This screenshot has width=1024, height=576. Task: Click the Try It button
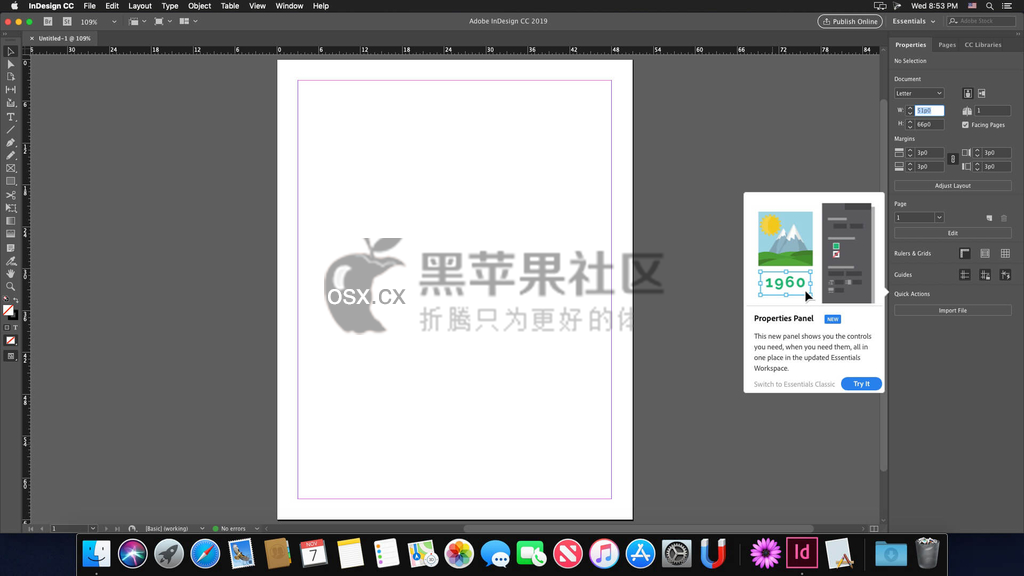click(861, 384)
